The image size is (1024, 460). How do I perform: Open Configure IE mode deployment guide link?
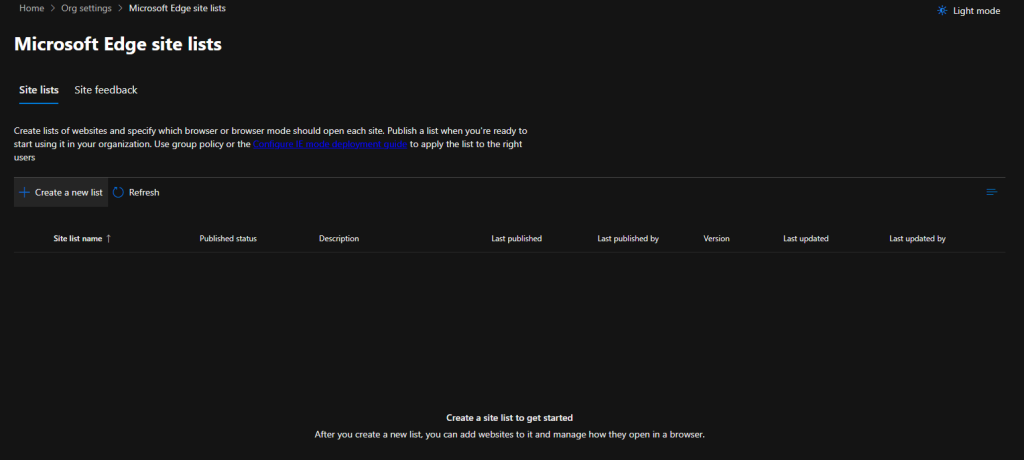(330, 144)
